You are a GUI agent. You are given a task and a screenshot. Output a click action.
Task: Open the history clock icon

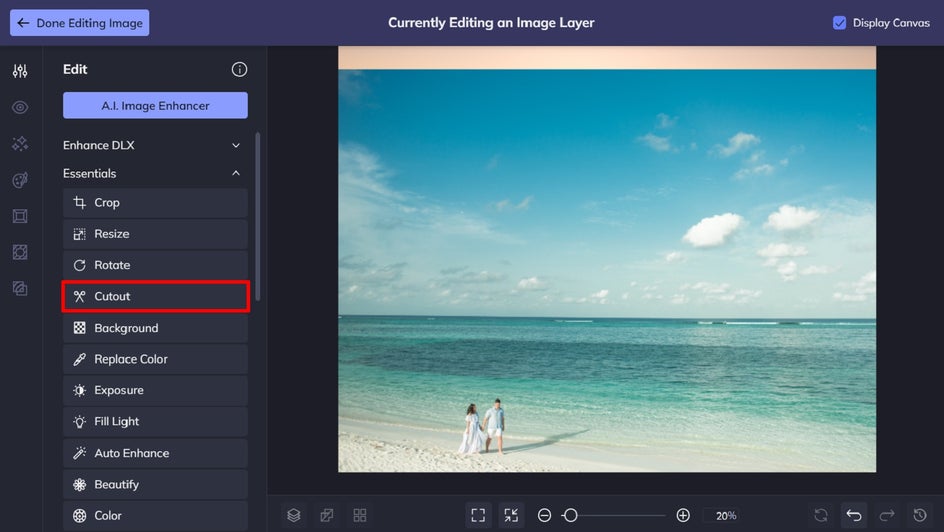(x=920, y=515)
